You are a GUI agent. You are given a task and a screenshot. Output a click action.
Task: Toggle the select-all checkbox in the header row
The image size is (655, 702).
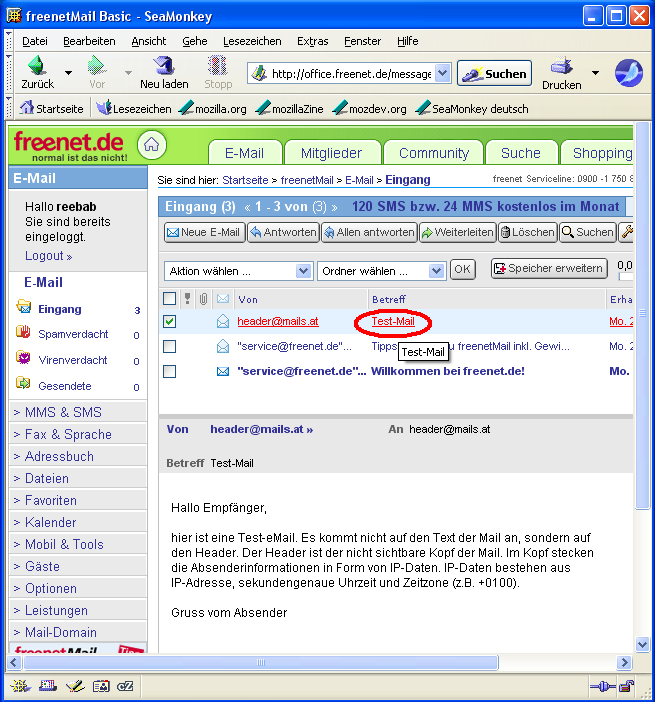[170, 299]
